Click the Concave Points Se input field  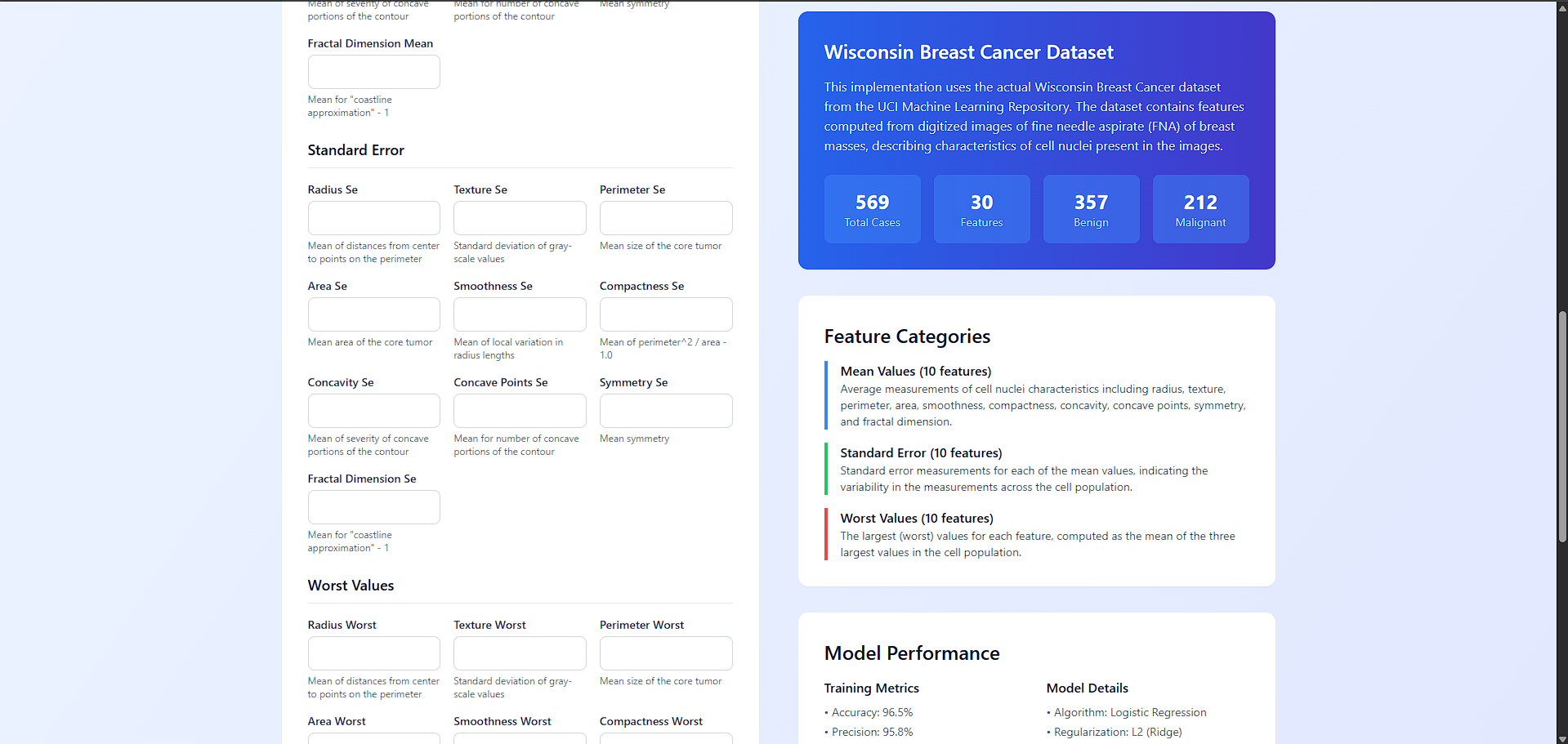point(520,411)
